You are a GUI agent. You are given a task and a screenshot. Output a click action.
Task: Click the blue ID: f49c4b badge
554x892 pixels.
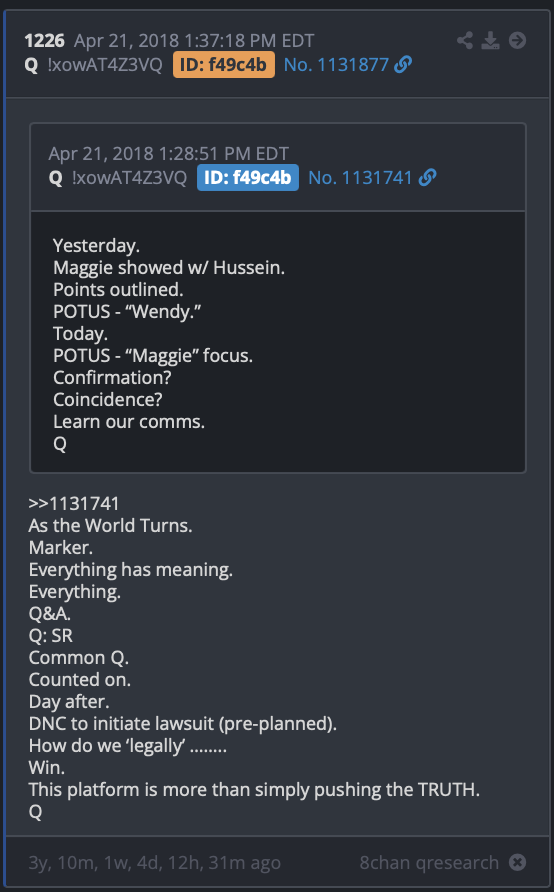click(248, 177)
